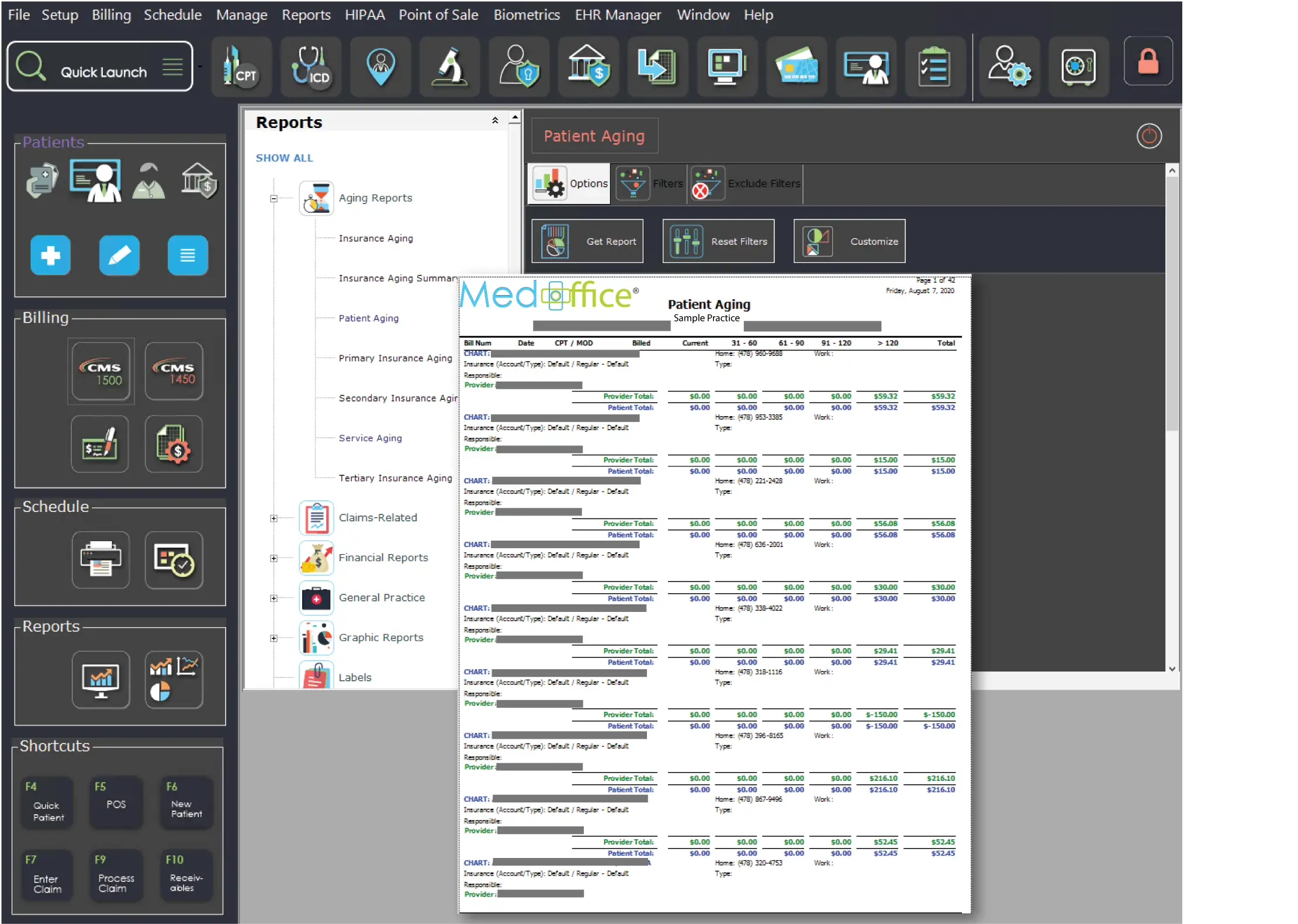Screen dimensions: 1298x924
Task: Open the top toolbar bank dollar icon
Action: click(589, 66)
